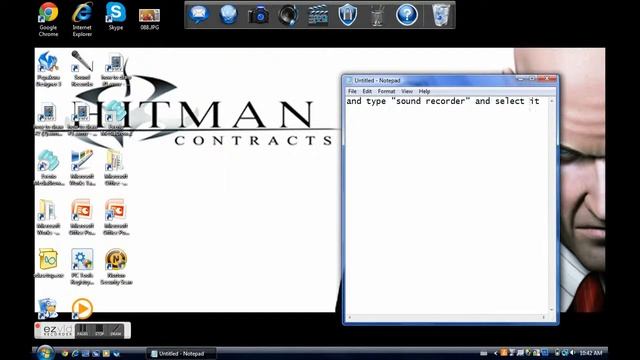The width and height of the screenshot is (640, 360).
Task: Open Notepad File menu
Action: click(x=352, y=91)
